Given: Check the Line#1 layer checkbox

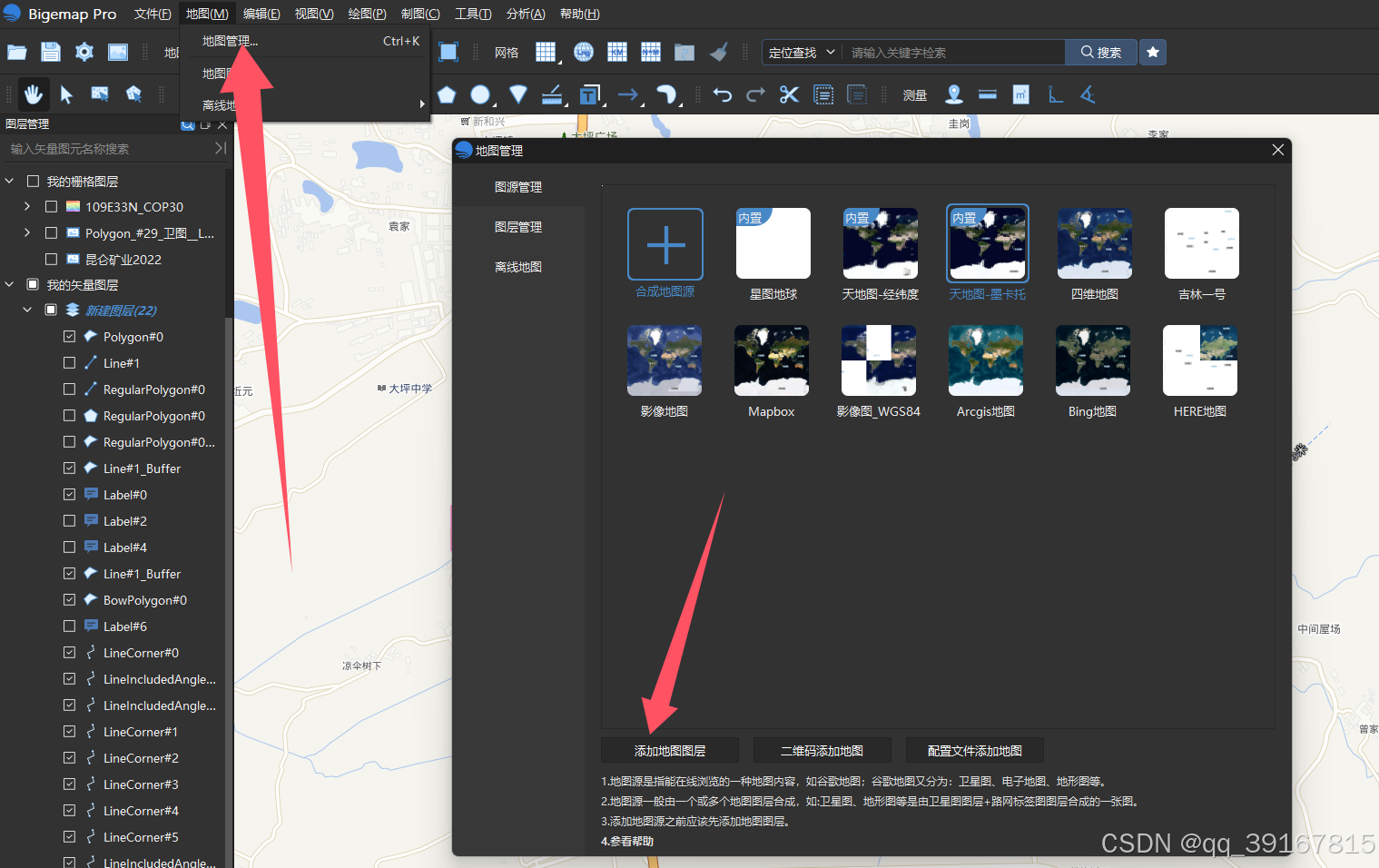Looking at the screenshot, I should (69, 362).
